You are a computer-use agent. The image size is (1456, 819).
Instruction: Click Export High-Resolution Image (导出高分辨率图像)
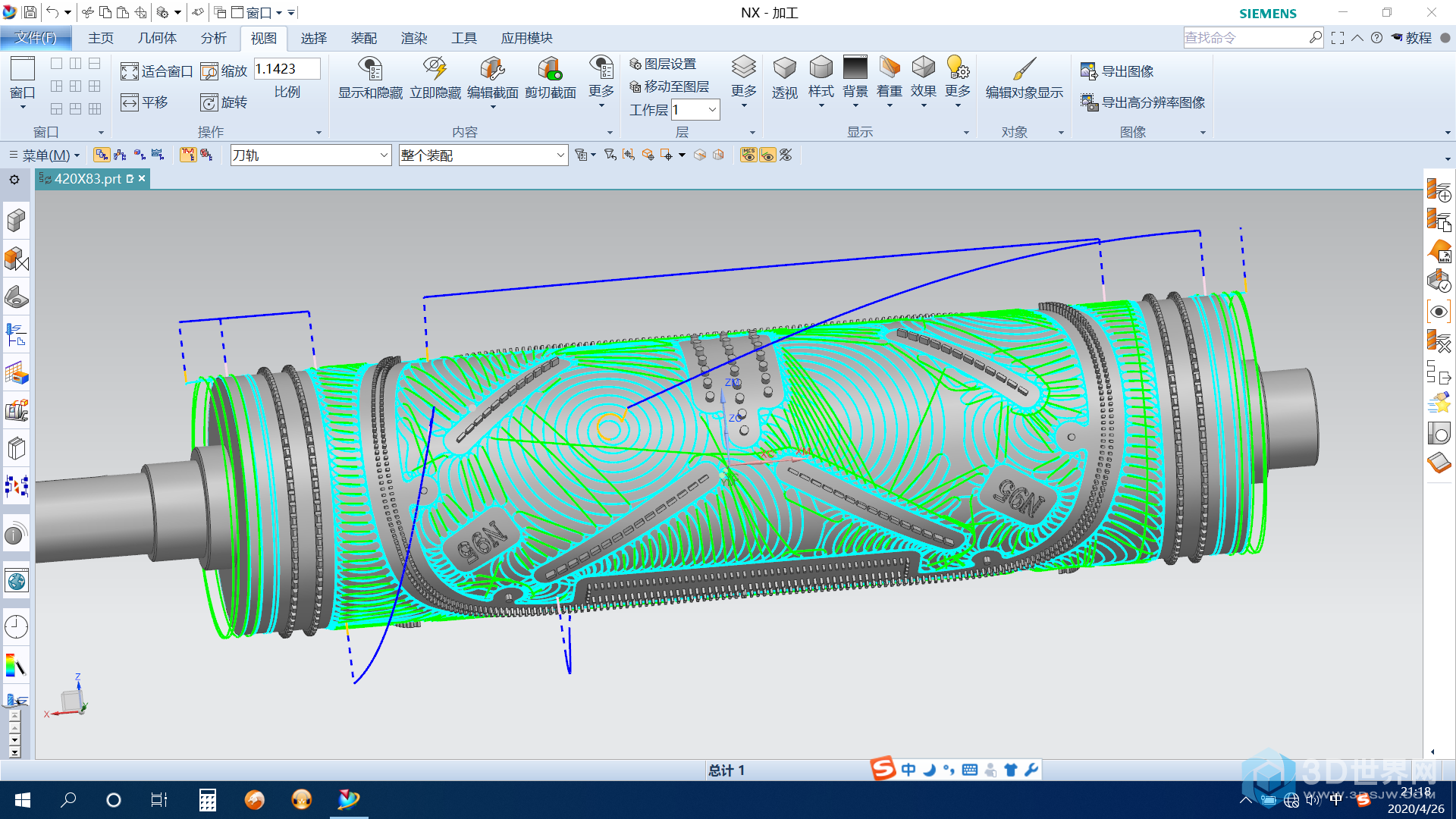tap(1143, 102)
